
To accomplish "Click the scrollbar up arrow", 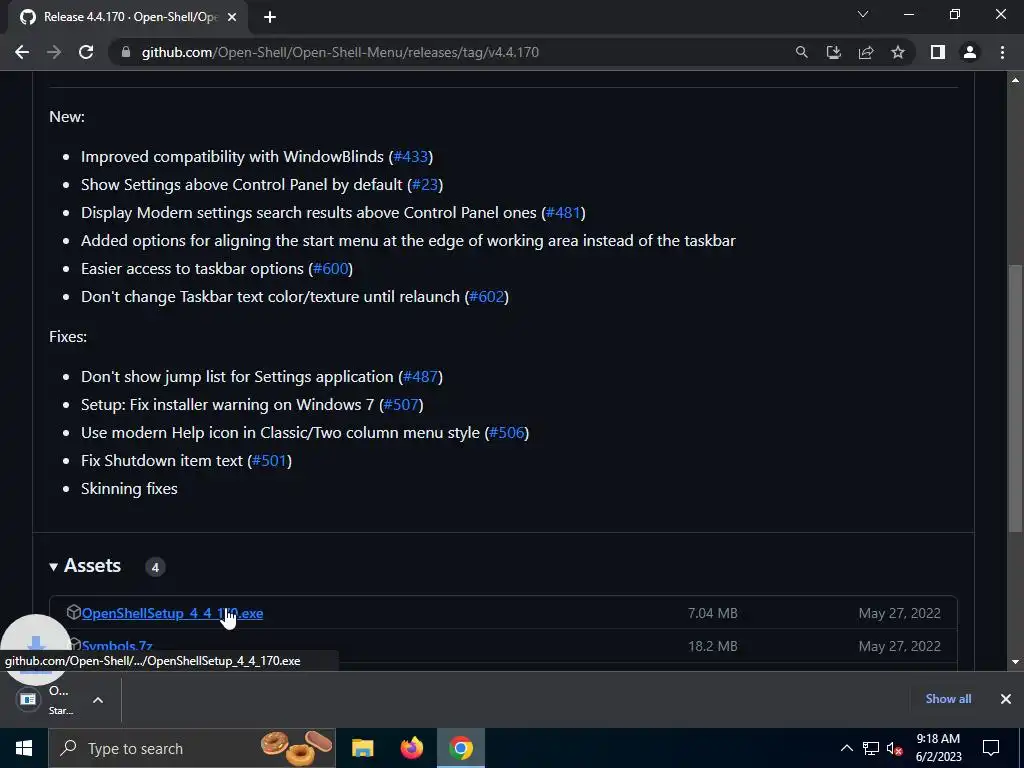I will [1015, 80].
